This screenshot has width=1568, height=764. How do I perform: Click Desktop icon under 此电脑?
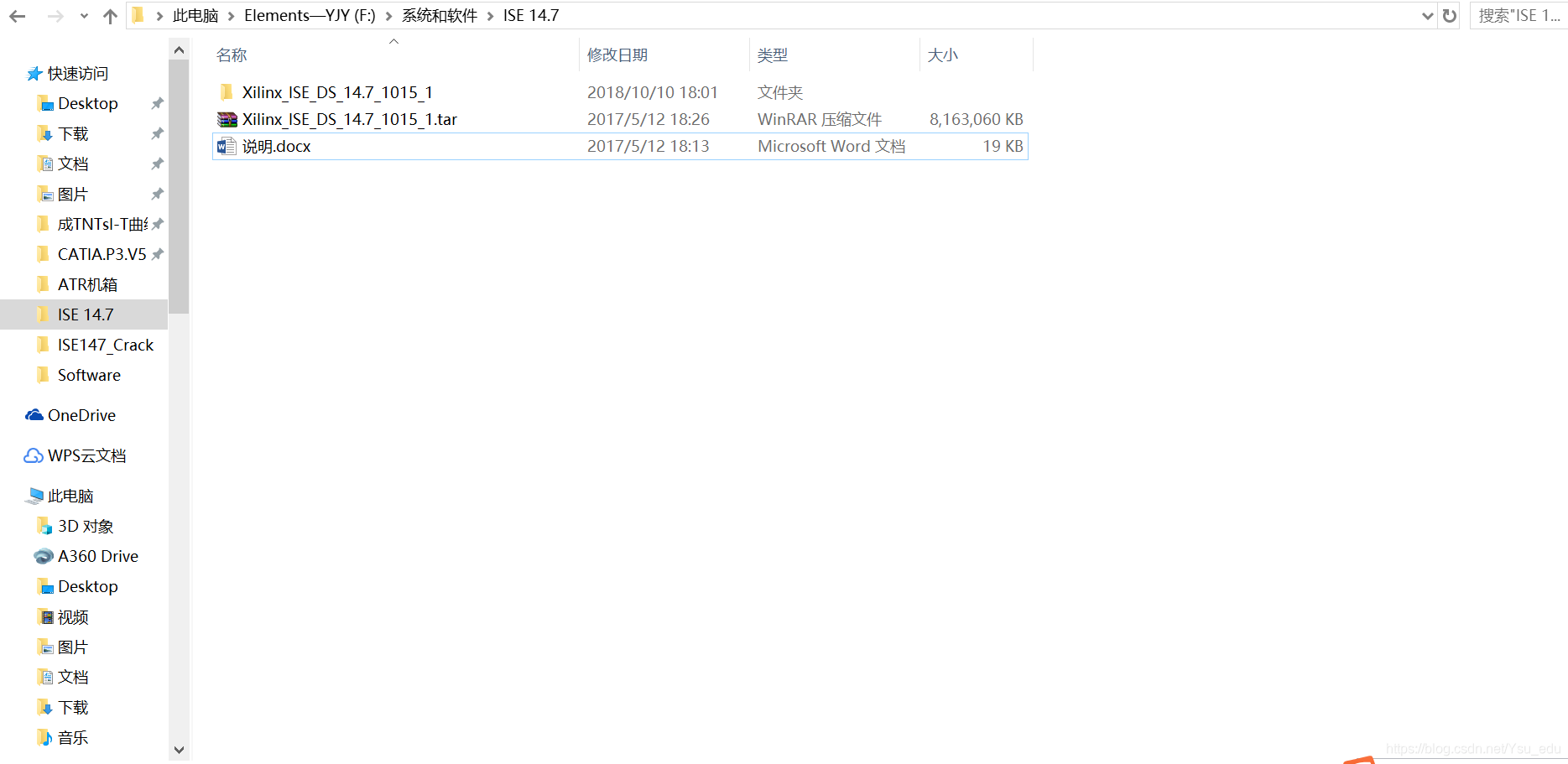point(45,586)
